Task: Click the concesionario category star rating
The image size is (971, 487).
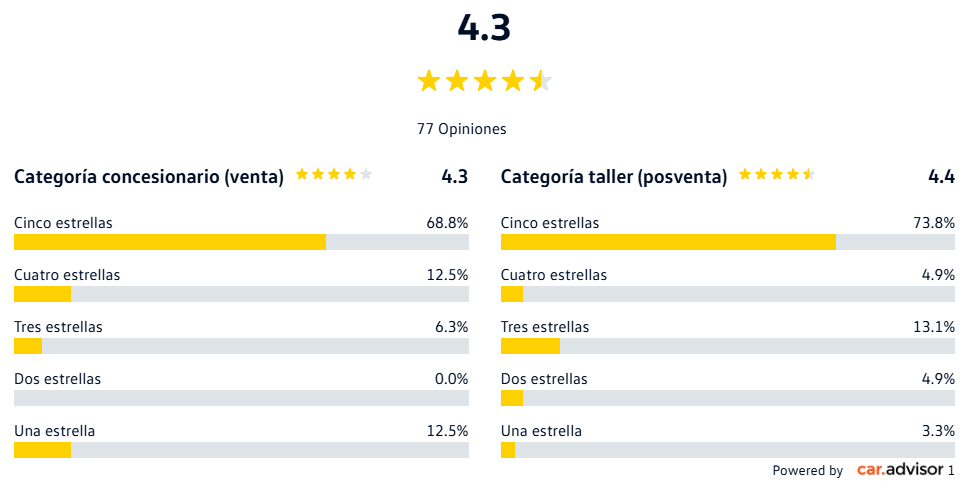Action: (x=334, y=175)
